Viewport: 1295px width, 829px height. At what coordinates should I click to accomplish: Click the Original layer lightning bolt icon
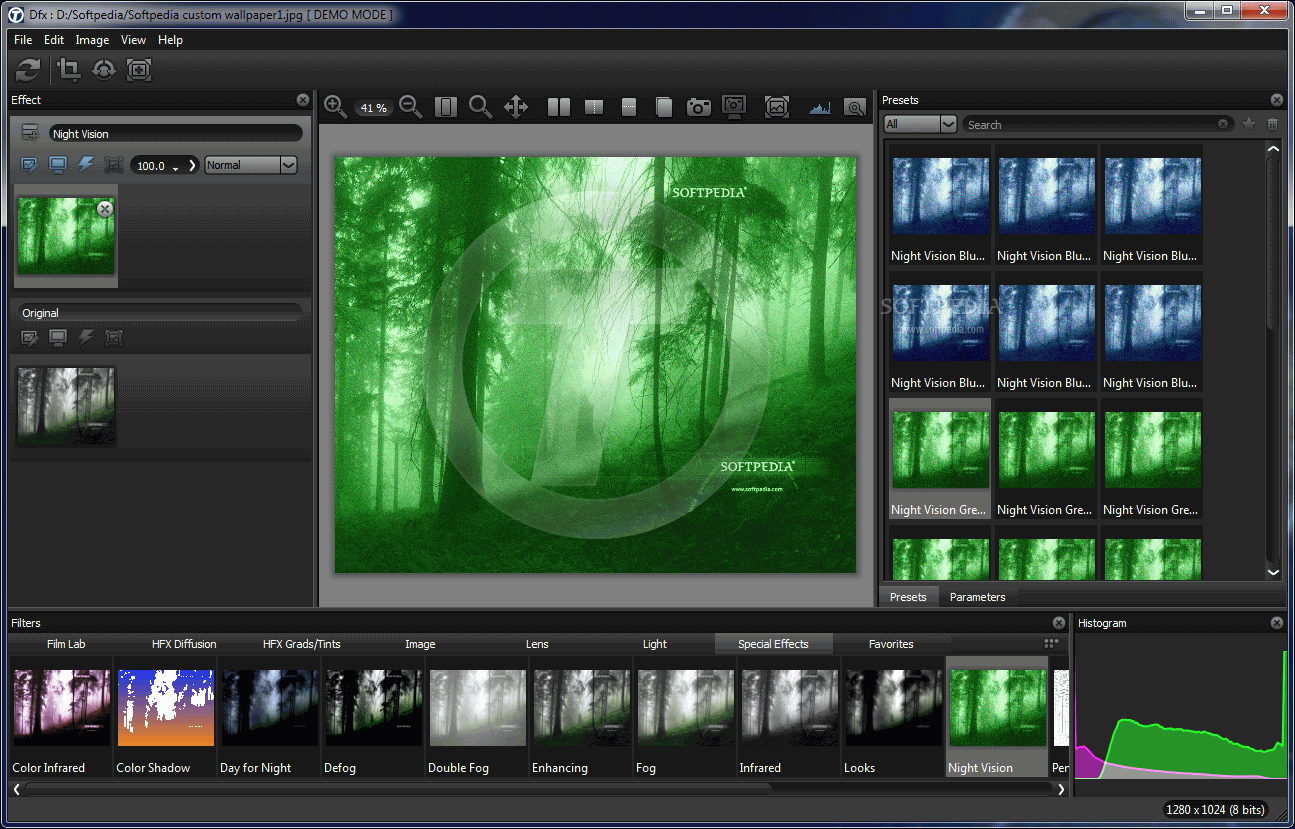(x=86, y=338)
